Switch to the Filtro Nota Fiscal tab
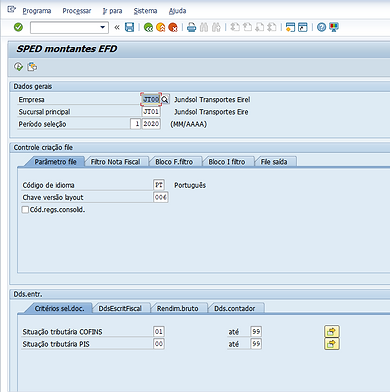The width and height of the screenshot is (390, 392). click(x=115, y=162)
